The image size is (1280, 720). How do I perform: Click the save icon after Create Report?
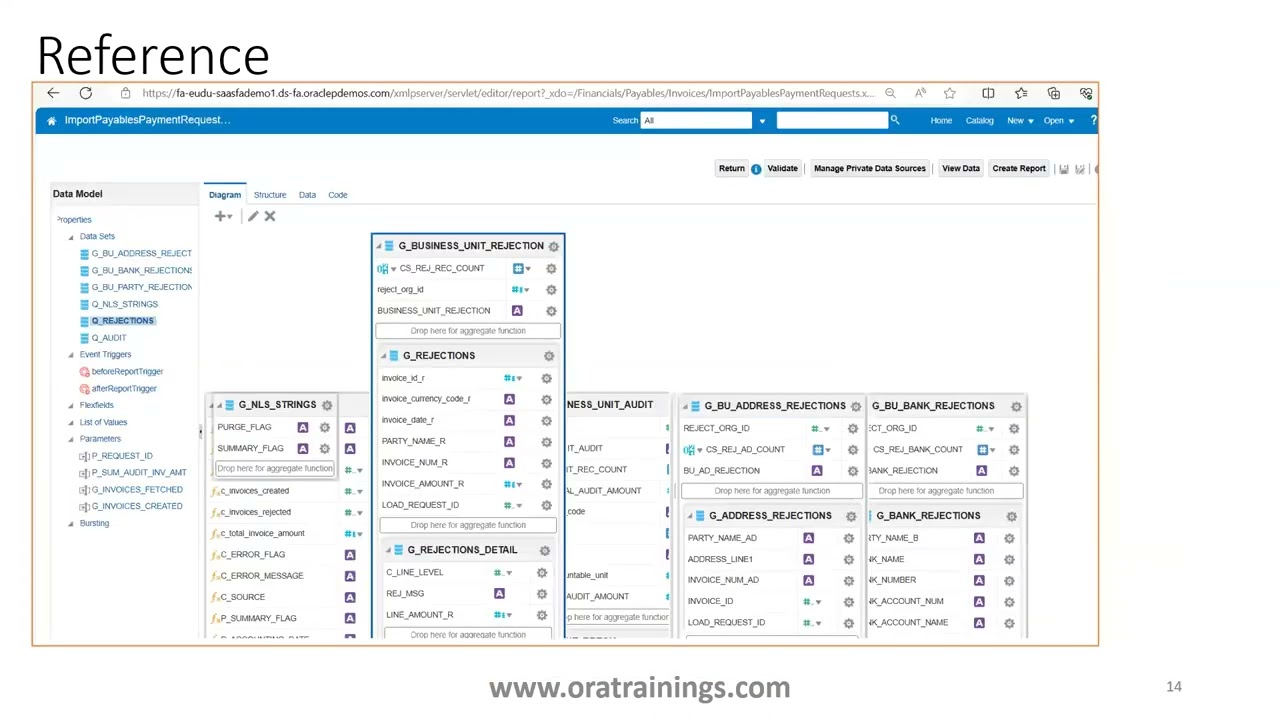[x=1064, y=169]
